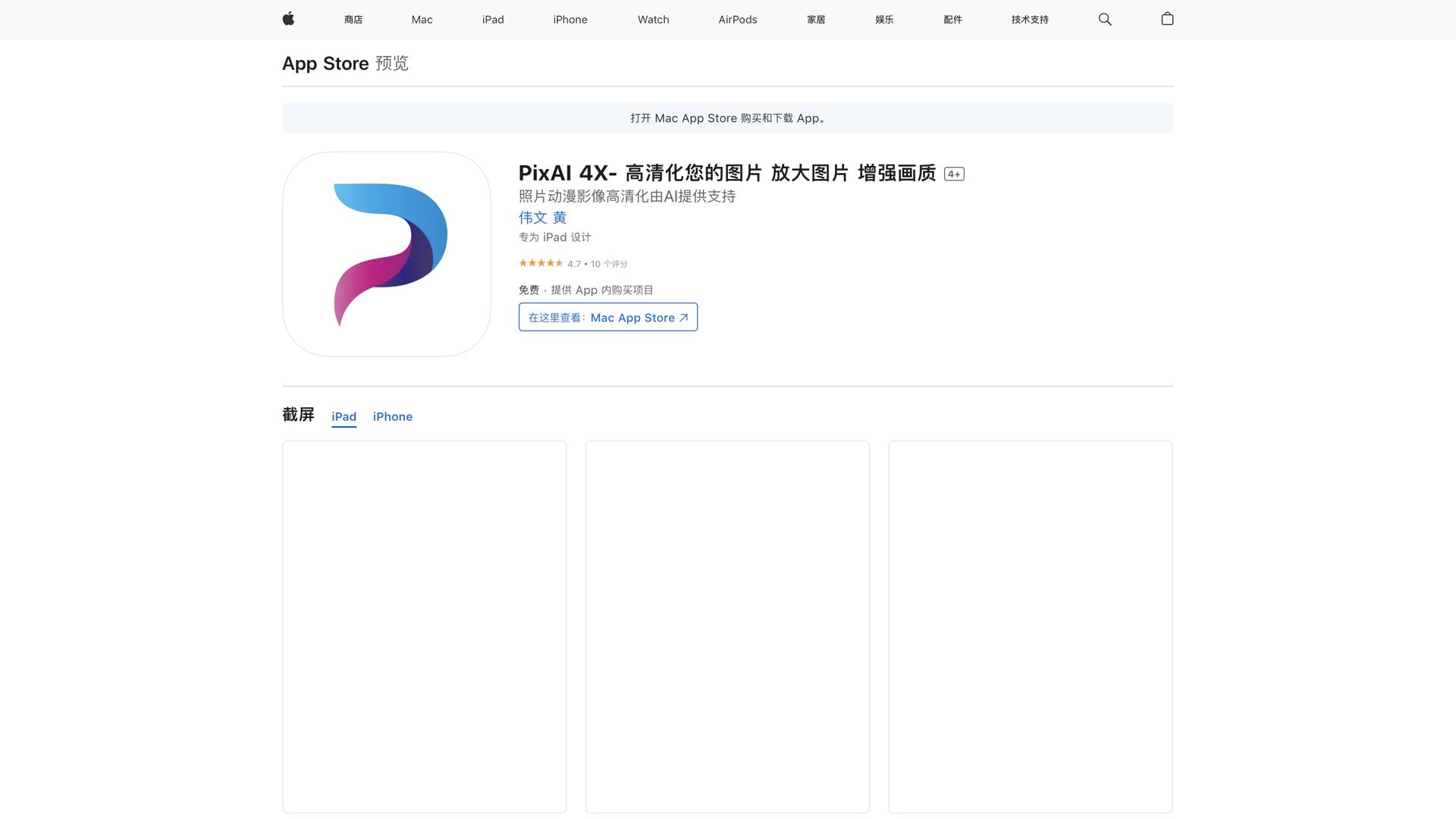Open the Watch navigation entry

[x=652, y=20]
